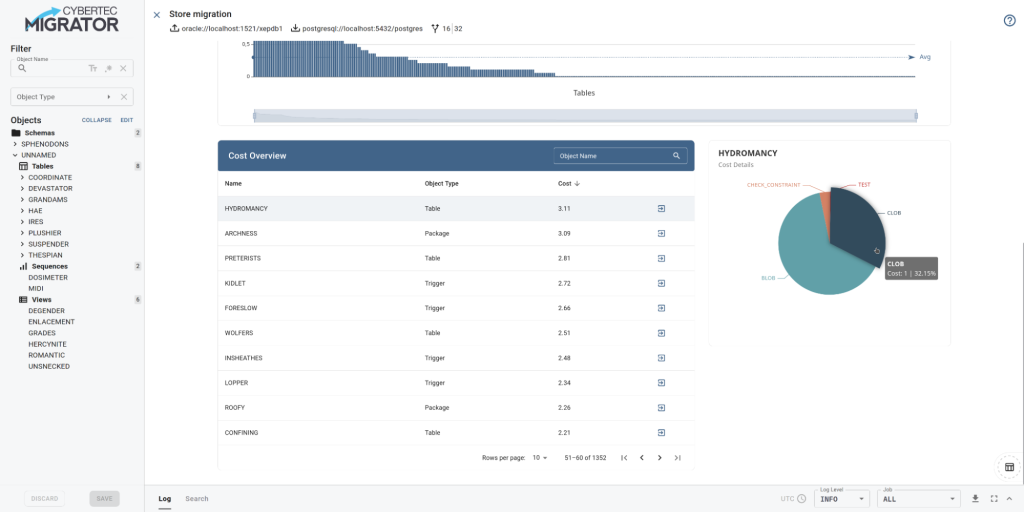
Task: Click the COLLAPSE button in Objects panel
Action: point(96,120)
